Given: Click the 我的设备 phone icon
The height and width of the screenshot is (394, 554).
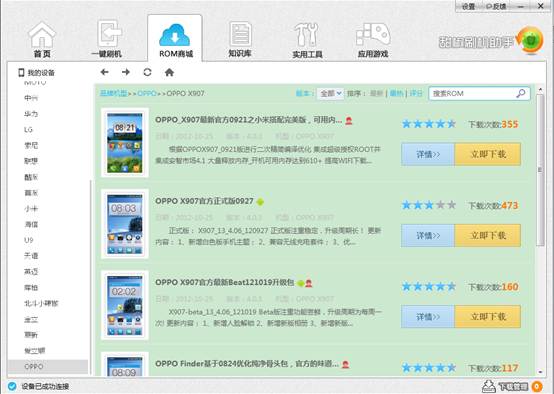Looking at the screenshot, I should click(x=21, y=72).
